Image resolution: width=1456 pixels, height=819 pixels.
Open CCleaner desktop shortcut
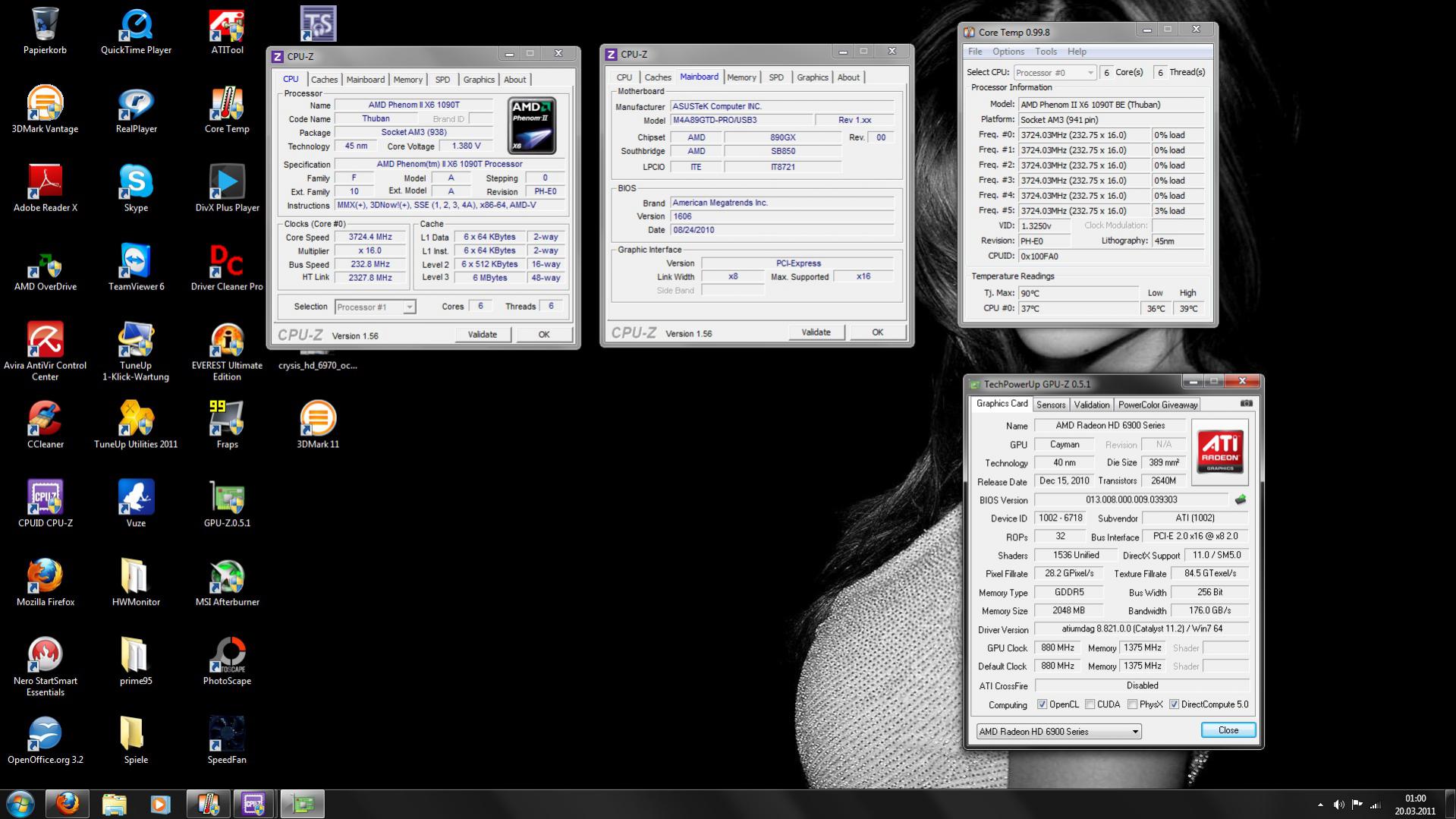tap(45, 425)
